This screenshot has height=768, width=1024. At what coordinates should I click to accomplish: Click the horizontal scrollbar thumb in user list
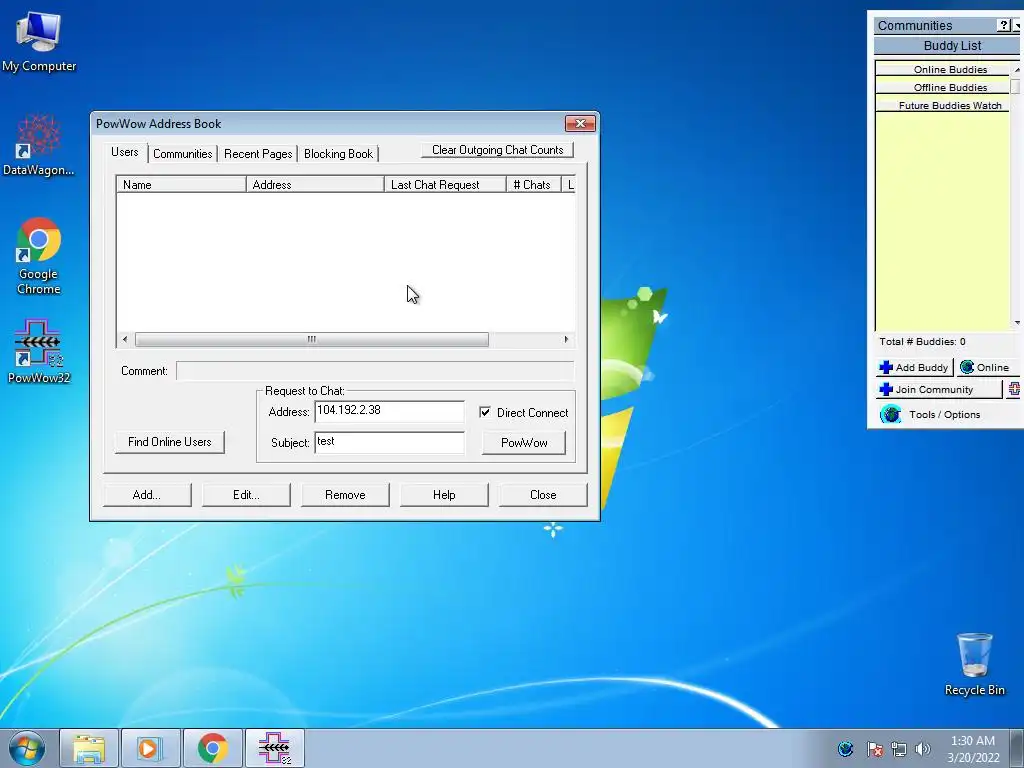pyautogui.click(x=312, y=340)
